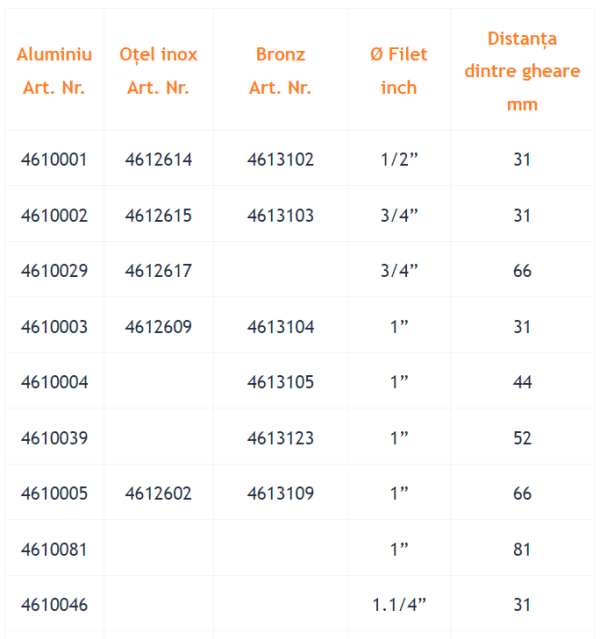Viewport: 600px width, 639px height.
Task: Select aluminium article 4610039
Action: 54,438
